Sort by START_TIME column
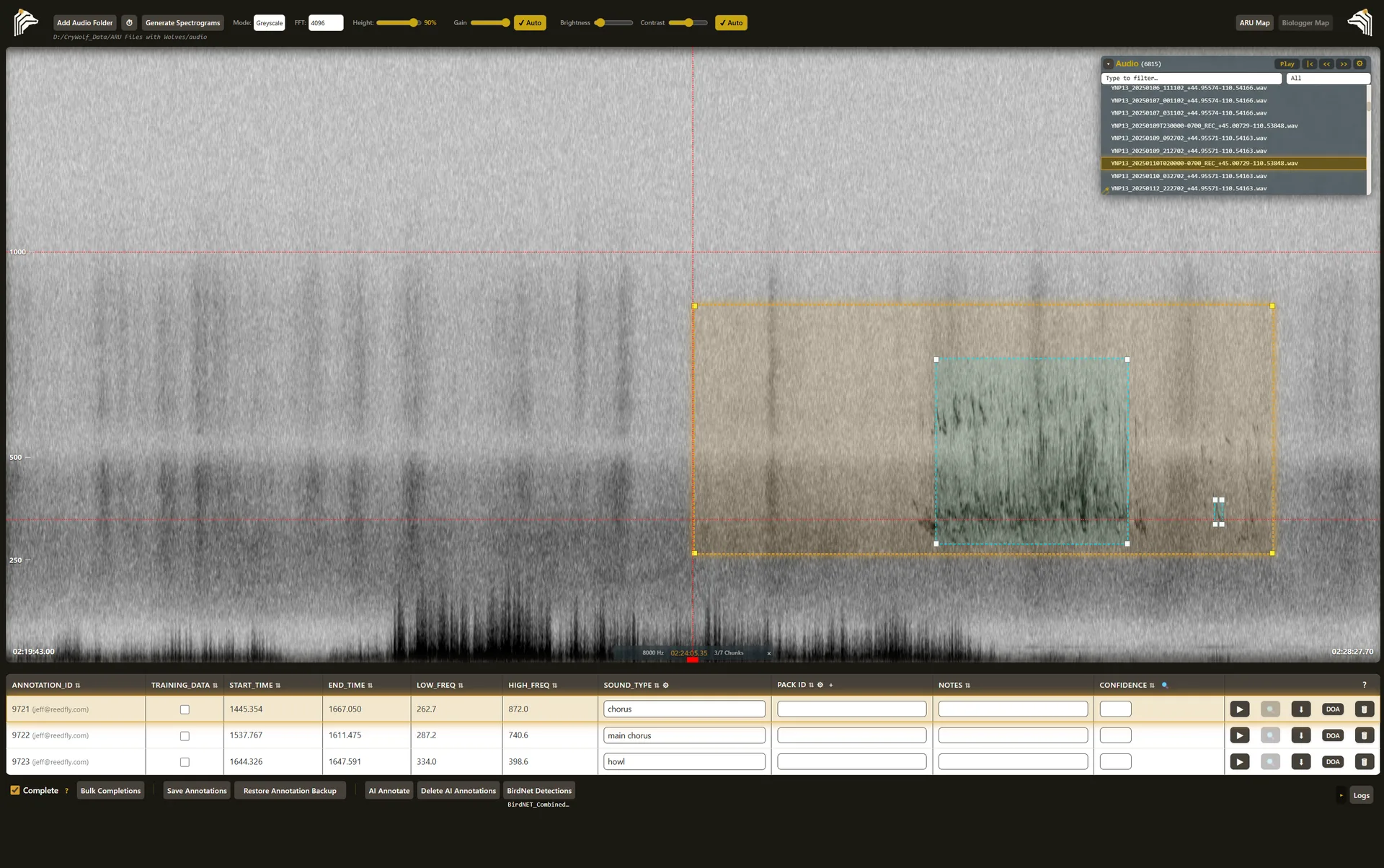 [x=254, y=685]
